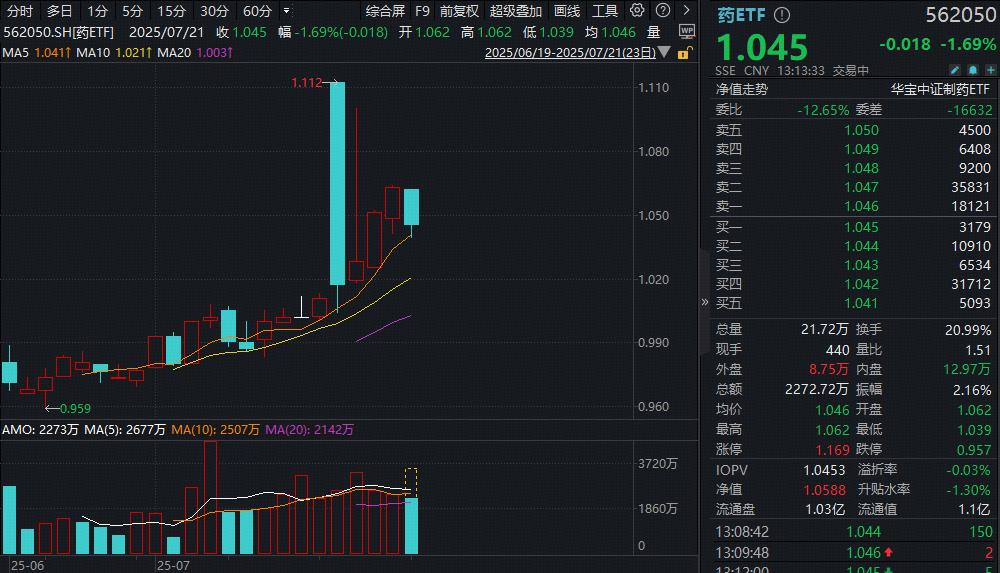The width and height of the screenshot is (1000, 573).
Task: Click the info icon beside 药ETF
Action: (782, 15)
